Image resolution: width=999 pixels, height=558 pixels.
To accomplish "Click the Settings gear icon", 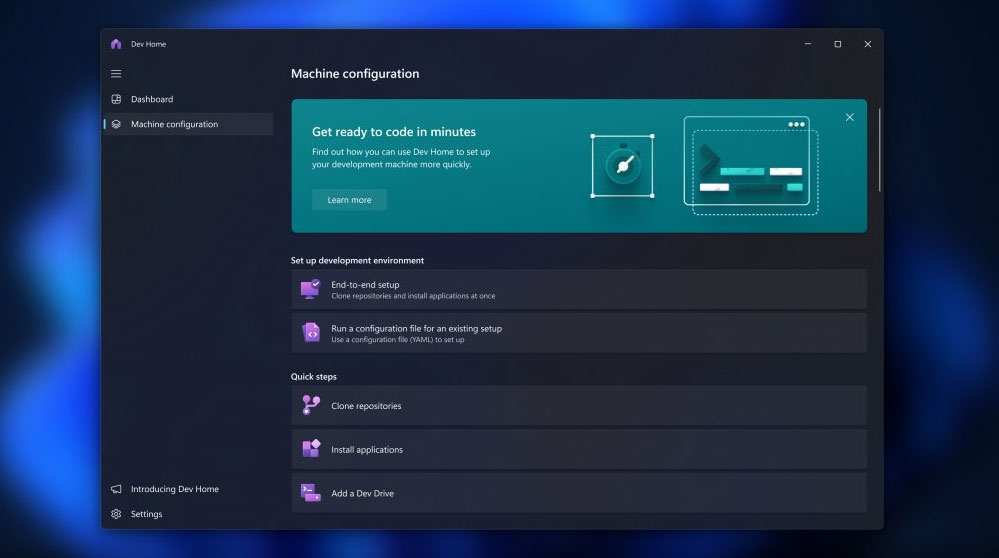I will 116,514.
